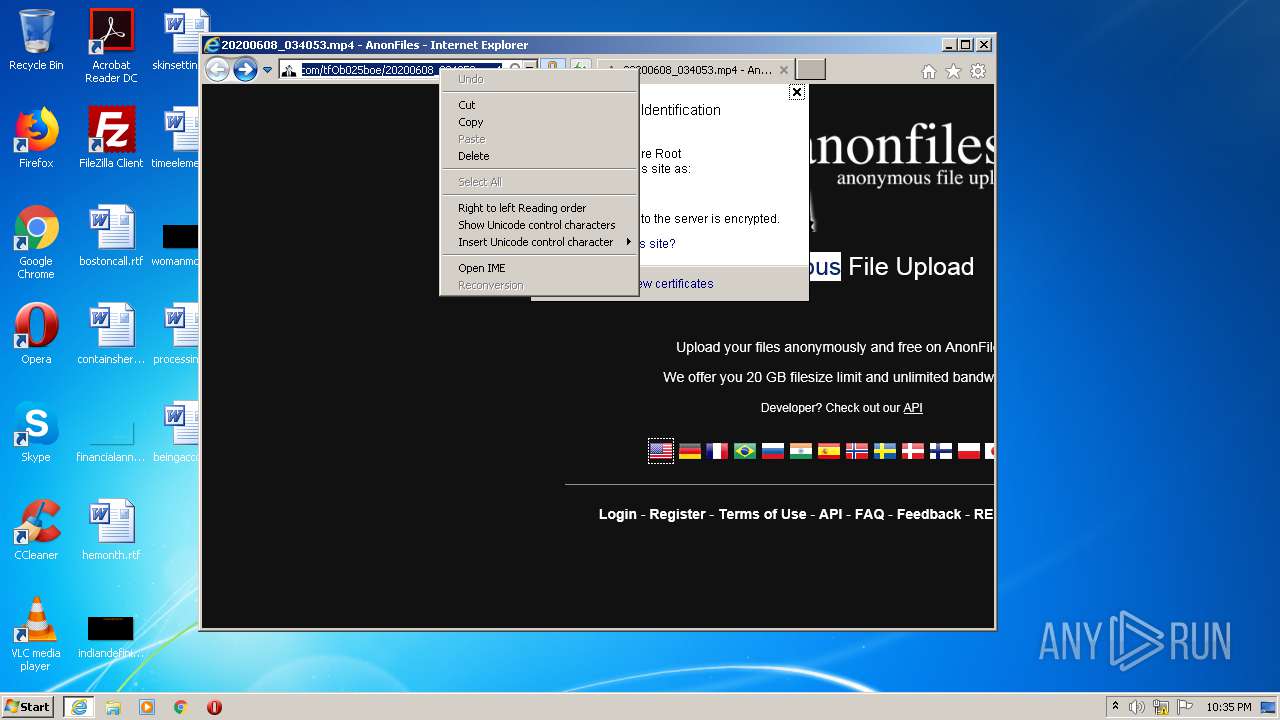1280x720 pixels.
Task: Select the Polish flag language
Action: coord(969,452)
